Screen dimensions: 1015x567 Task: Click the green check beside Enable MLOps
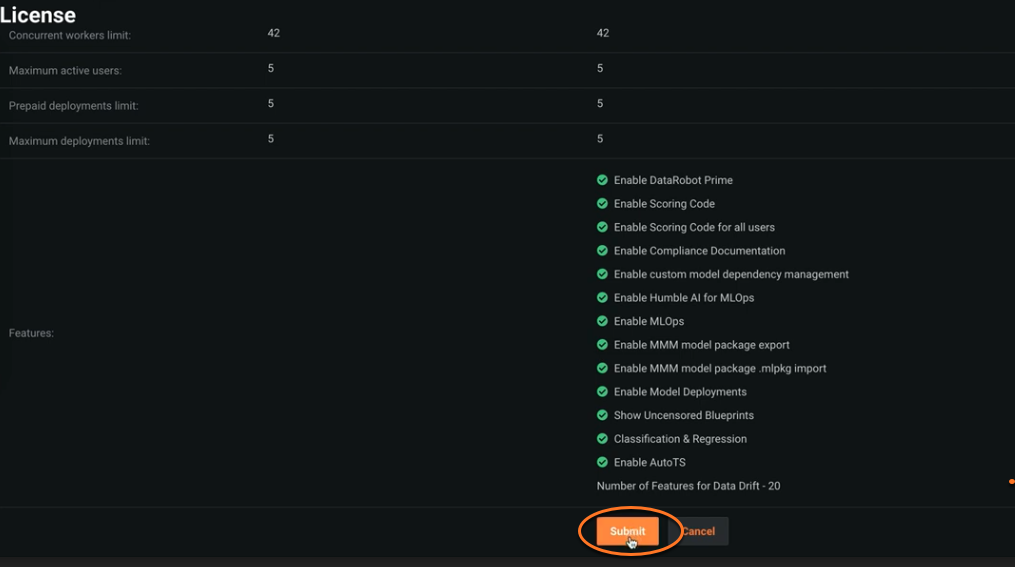(x=602, y=321)
